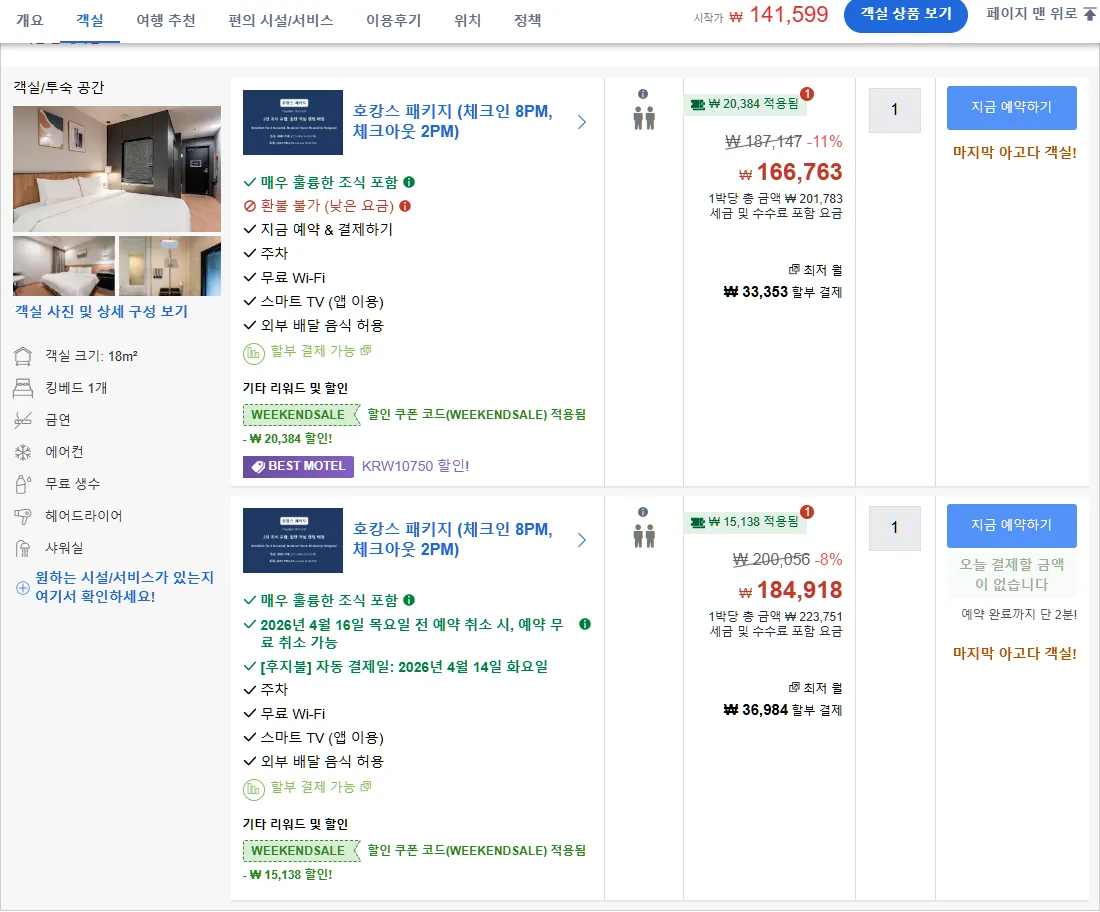Go to the 편의 시설/서비스 tab
Screen dimensions: 1100x912
(281, 20)
